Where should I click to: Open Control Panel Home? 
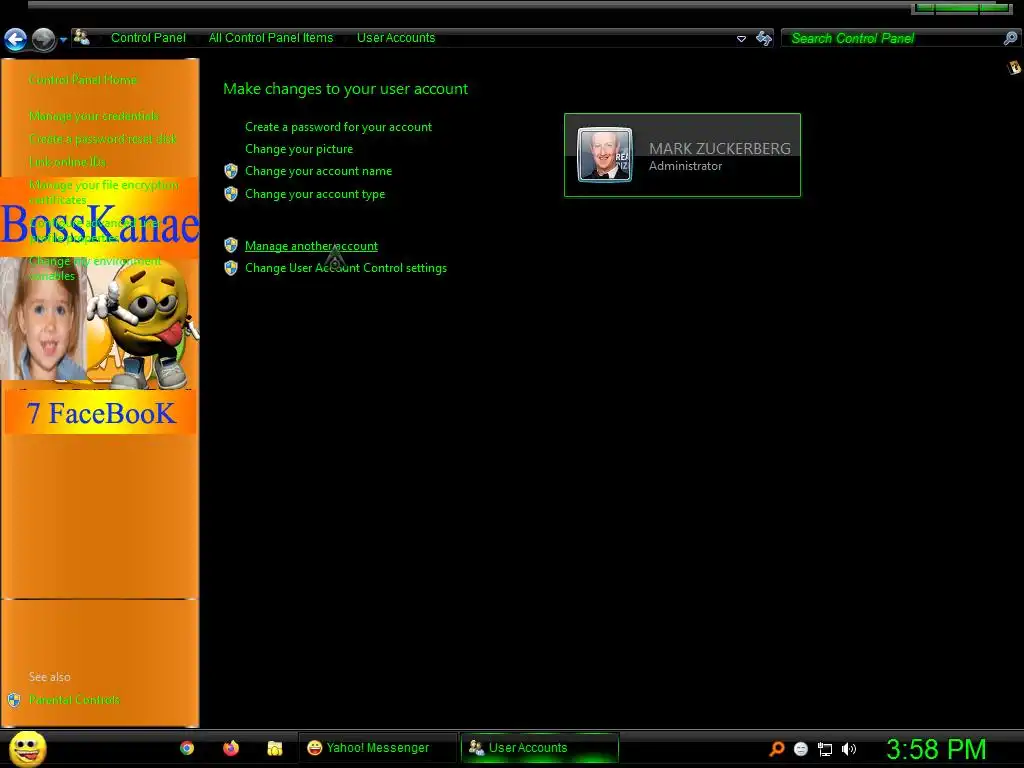[x=83, y=80]
